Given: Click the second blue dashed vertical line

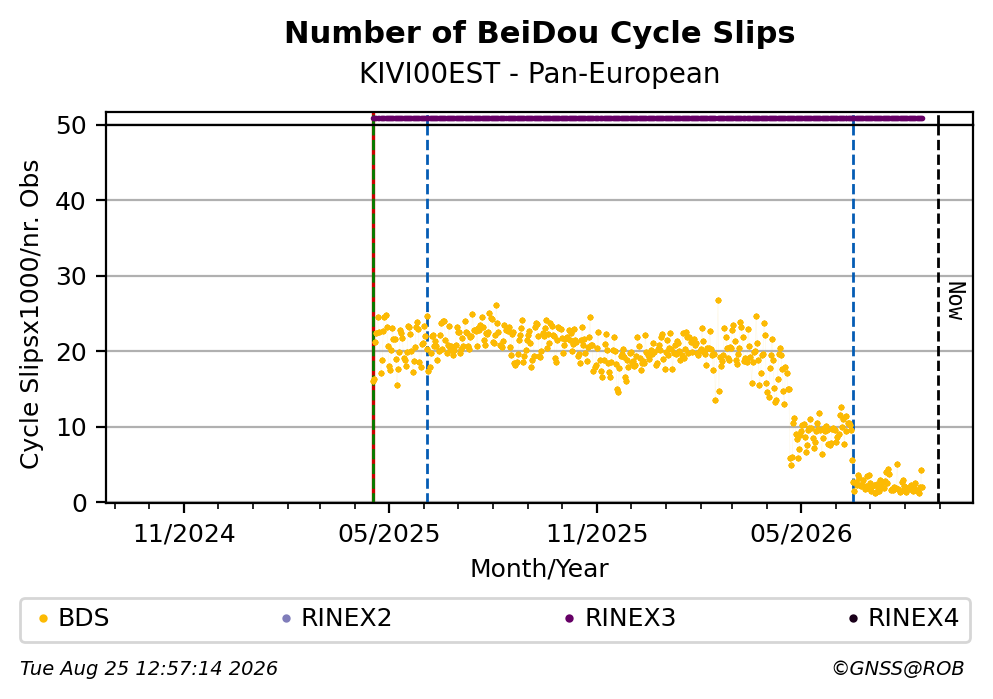Looking at the screenshot, I should [x=854, y=308].
